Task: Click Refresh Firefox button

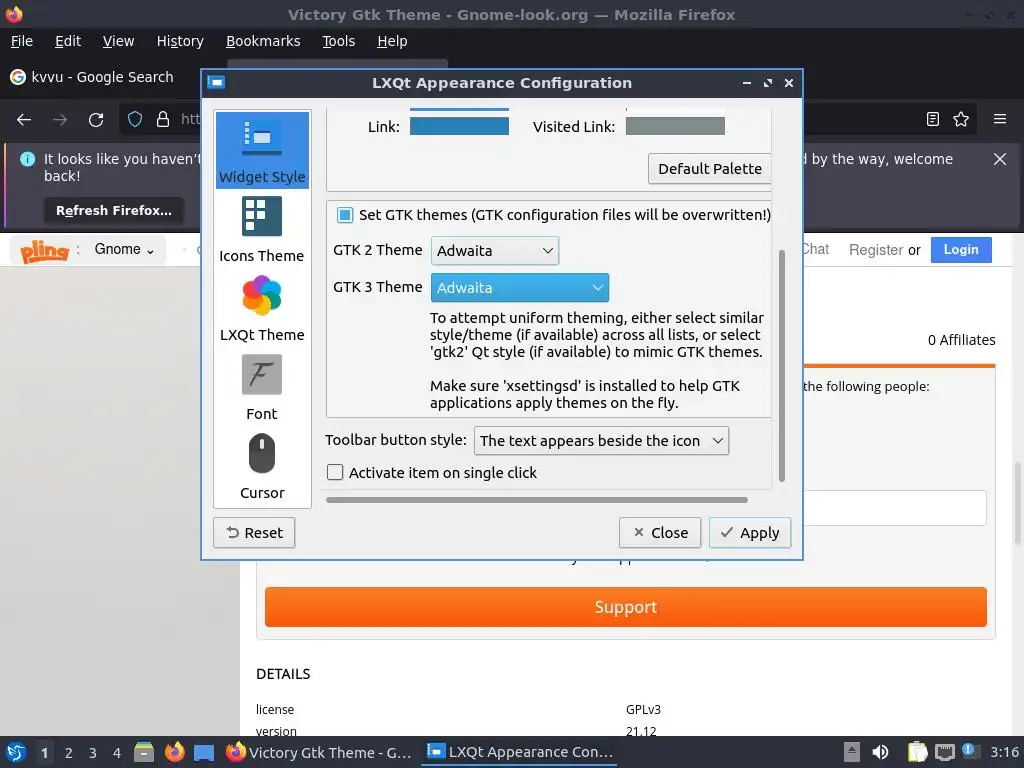Action: pos(114,211)
